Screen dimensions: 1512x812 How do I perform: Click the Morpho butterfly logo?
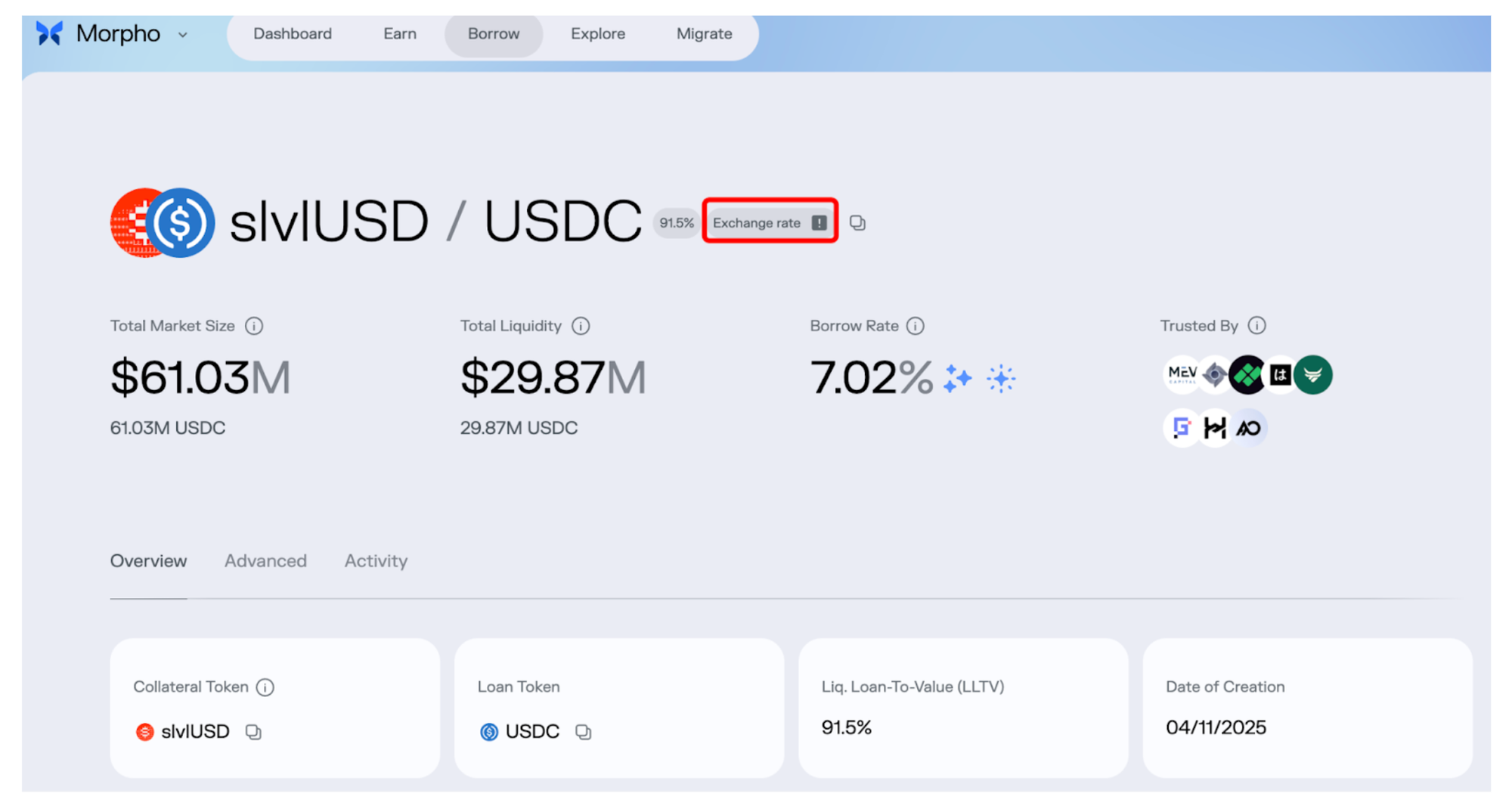50,33
